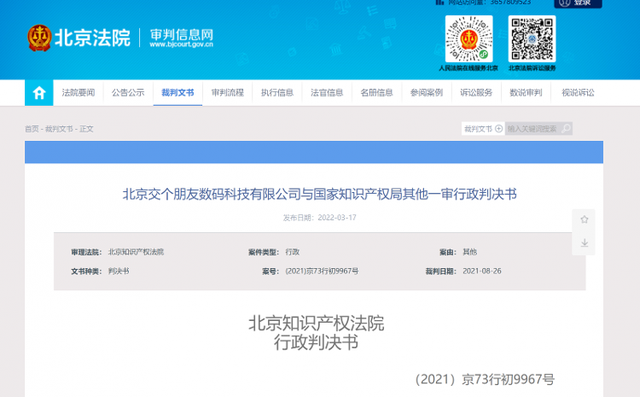Viewport: 640px width, 397px height.
Task: Click the search magnifier icon
Action: click(x=566, y=129)
